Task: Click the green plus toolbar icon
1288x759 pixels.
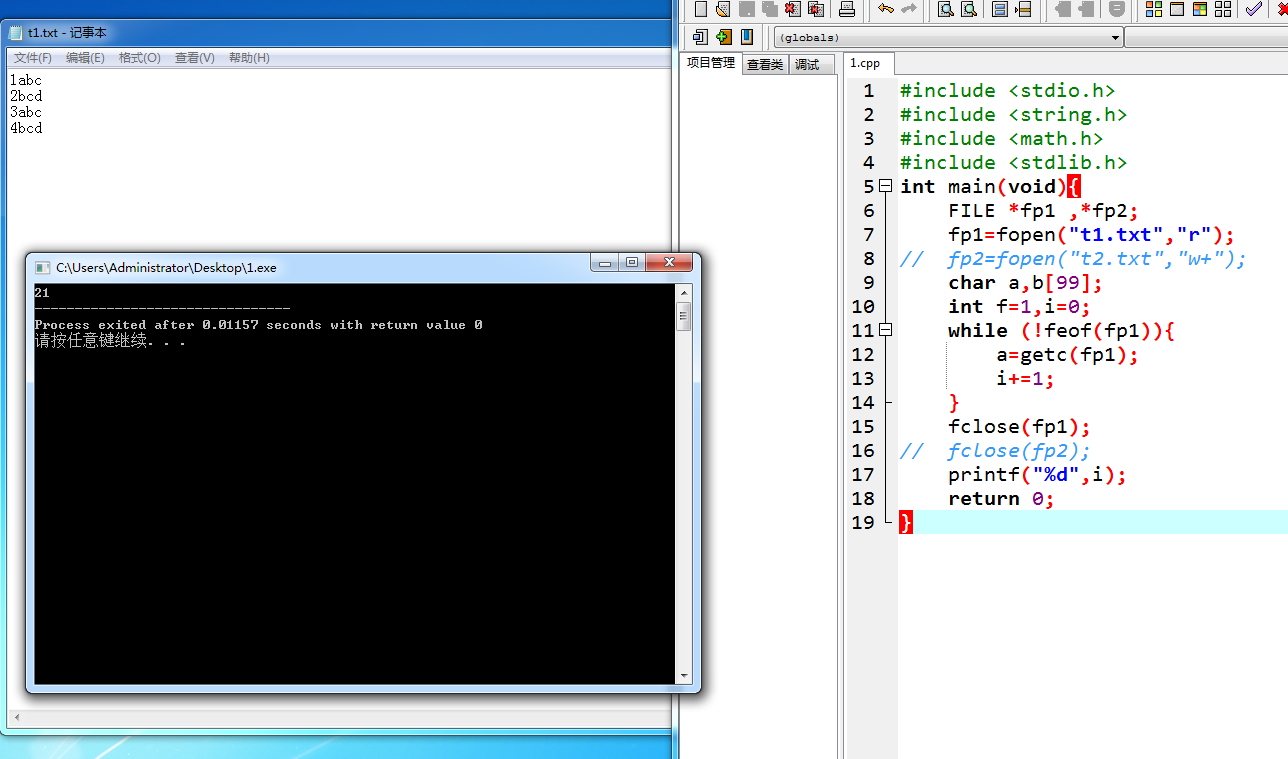Action: 724,37
